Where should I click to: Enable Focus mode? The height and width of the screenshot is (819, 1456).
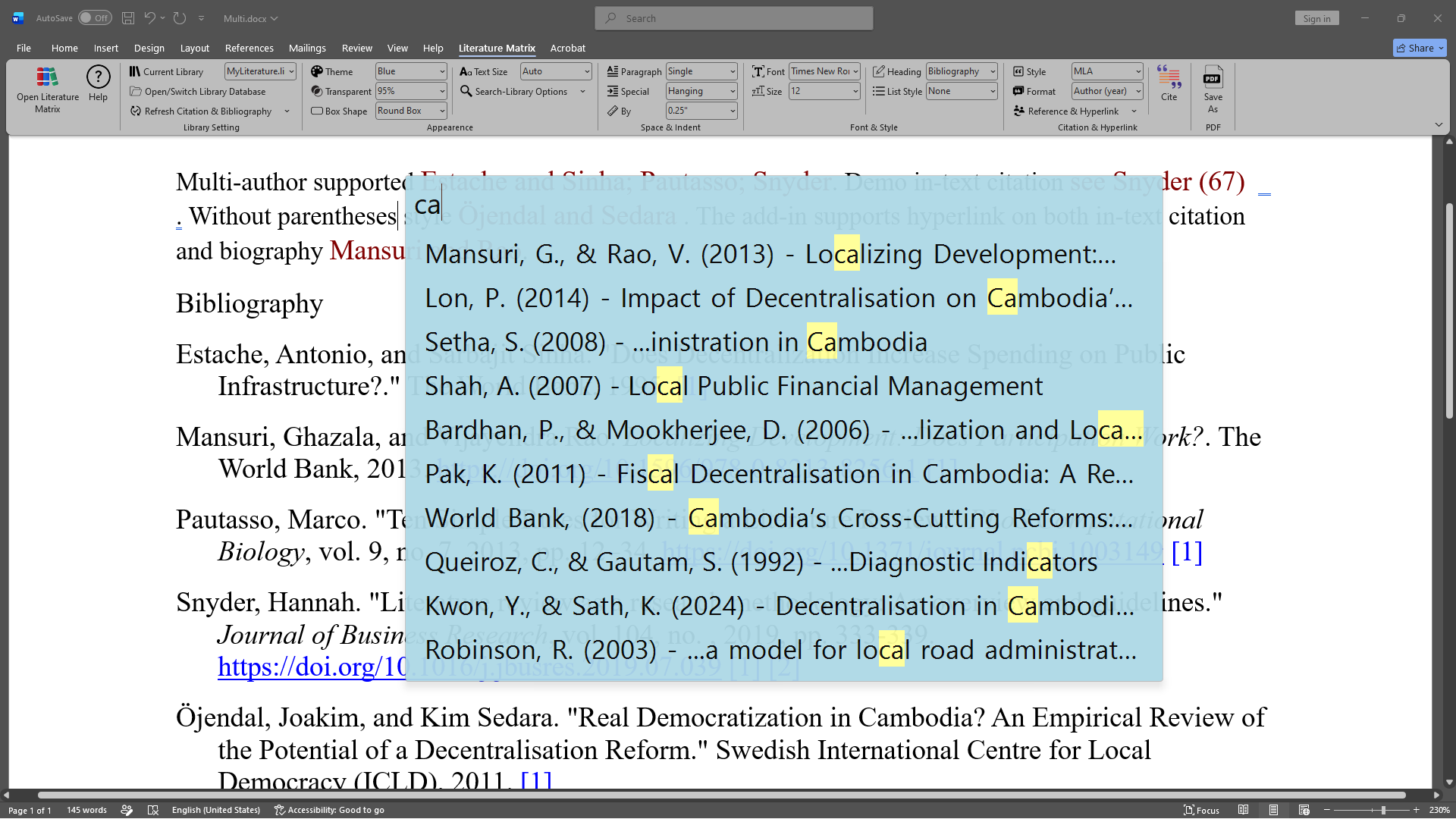(x=1201, y=810)
